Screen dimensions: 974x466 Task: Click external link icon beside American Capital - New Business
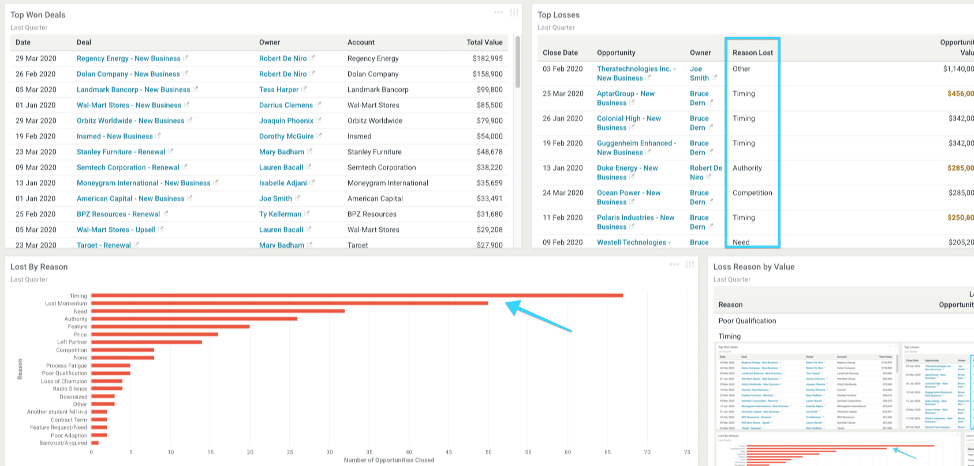[x=189, y=198]
